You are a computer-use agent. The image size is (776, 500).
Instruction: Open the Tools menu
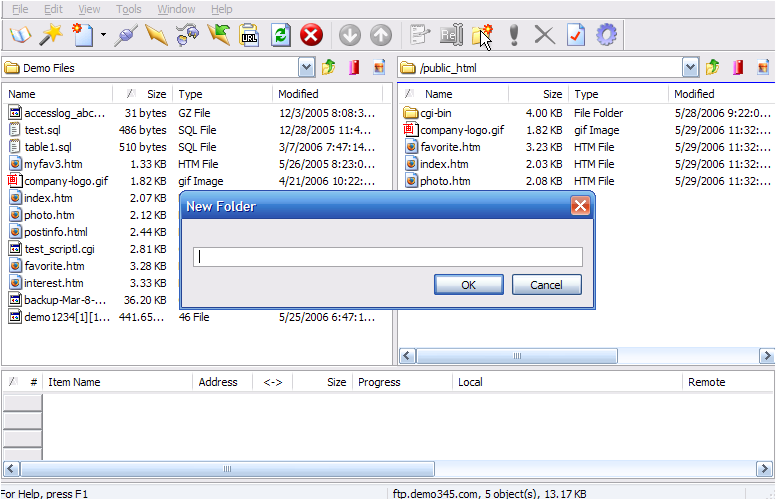point(129,9)
